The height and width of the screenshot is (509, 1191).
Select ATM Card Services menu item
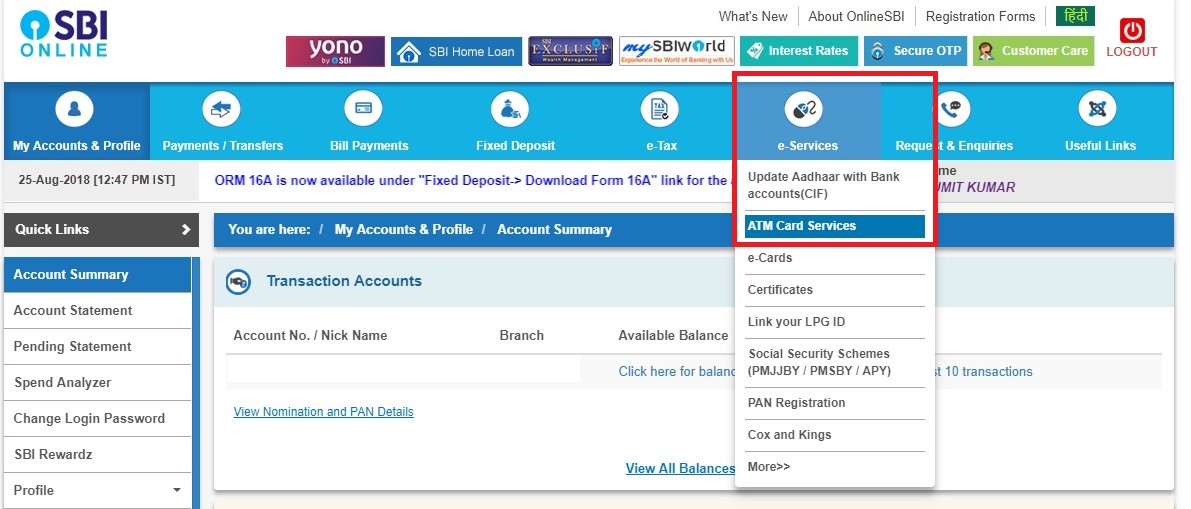(x=835, y=226)
